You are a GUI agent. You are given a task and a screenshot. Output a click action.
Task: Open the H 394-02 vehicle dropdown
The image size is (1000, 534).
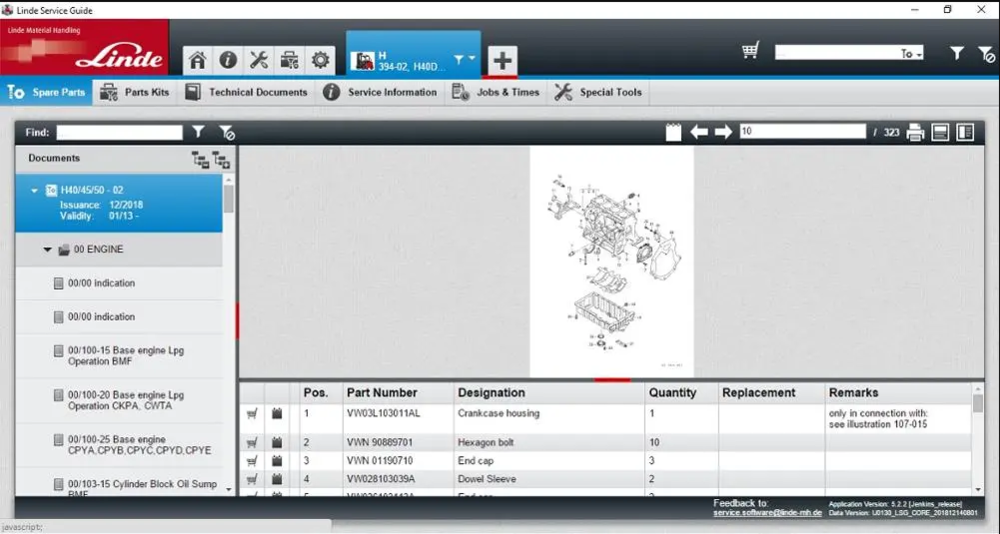(463, 60)
